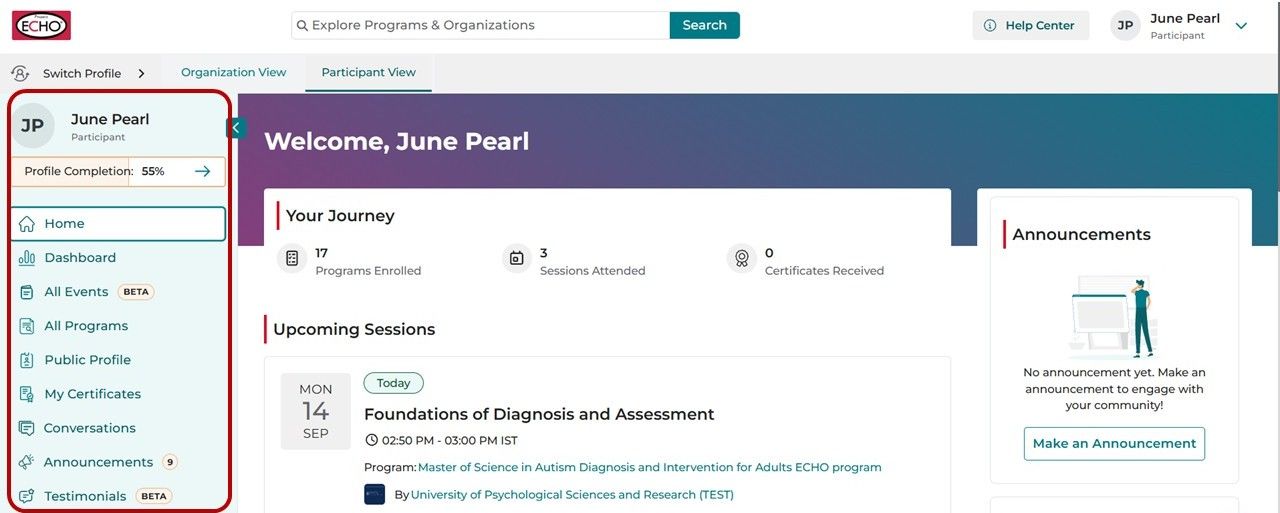Select the Participant View tab

coord(369,72)
